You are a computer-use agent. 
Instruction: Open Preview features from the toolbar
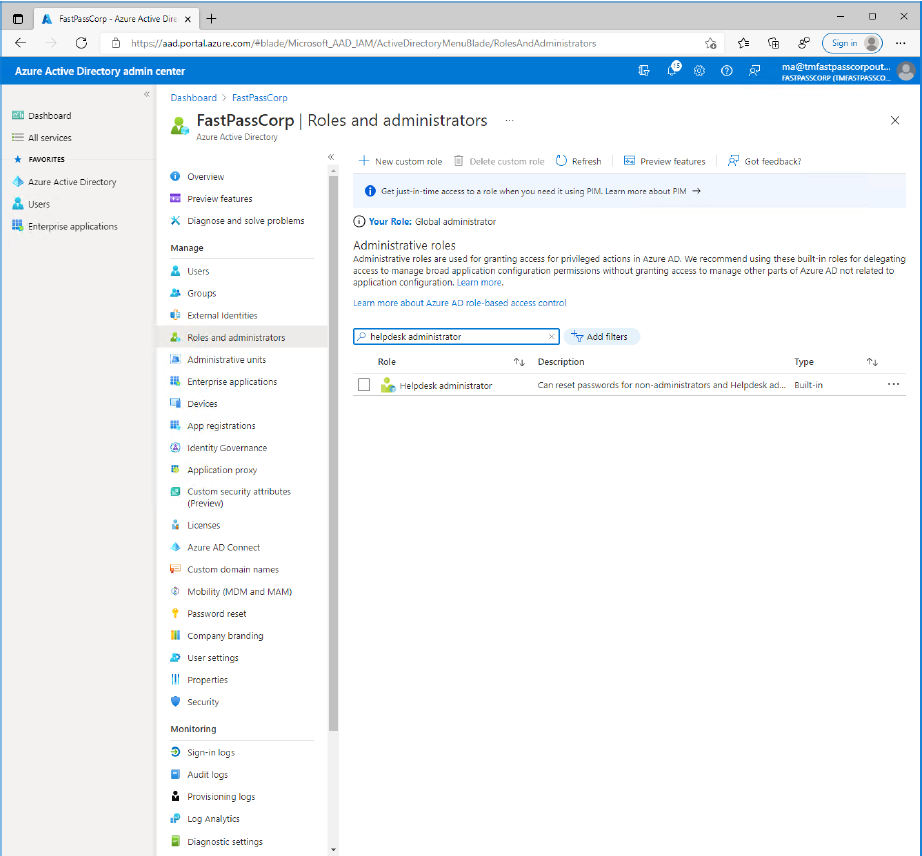click(664, 161)
